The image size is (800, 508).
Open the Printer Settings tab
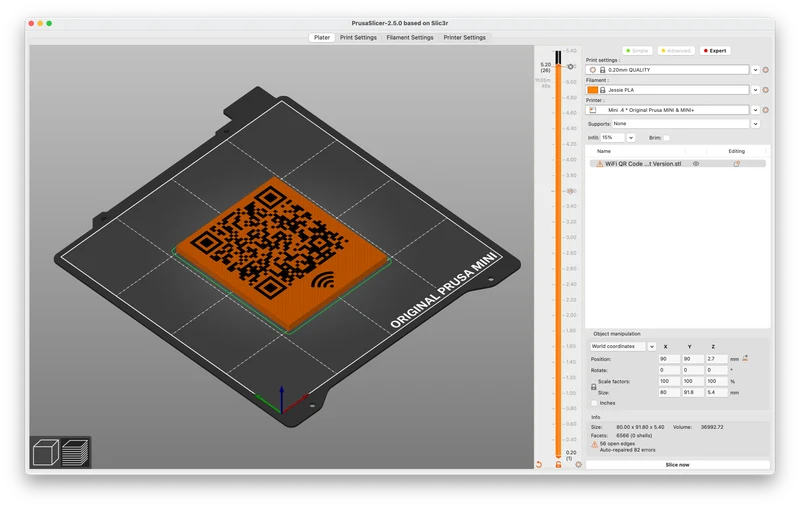pos(464,37)
